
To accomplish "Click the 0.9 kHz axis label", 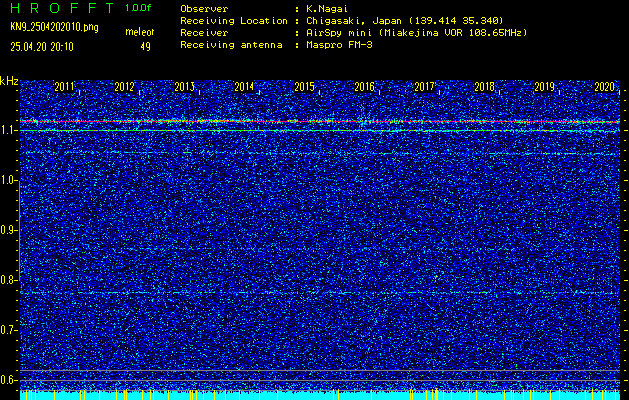I will coord(7,230).
